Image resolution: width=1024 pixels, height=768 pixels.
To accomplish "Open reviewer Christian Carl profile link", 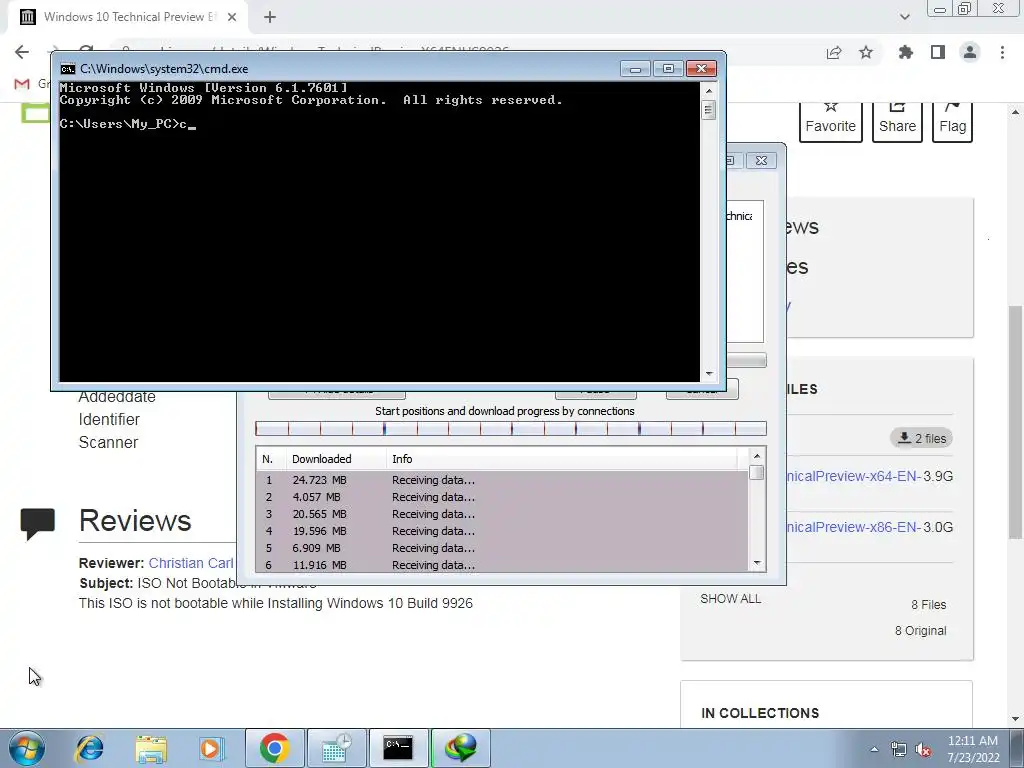I will coord(191,563).
